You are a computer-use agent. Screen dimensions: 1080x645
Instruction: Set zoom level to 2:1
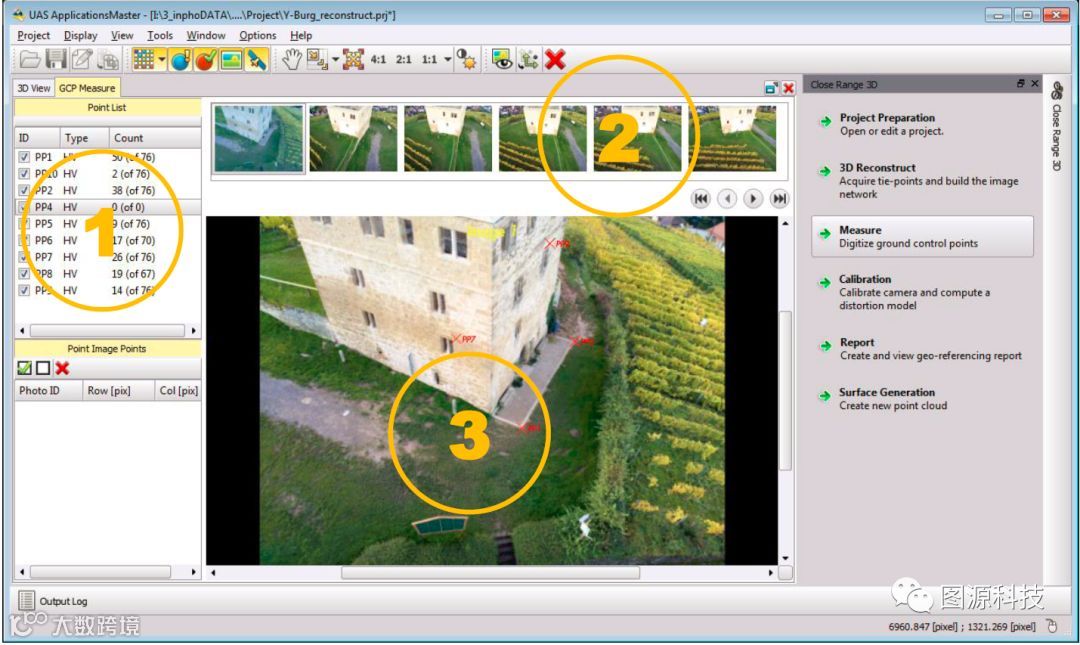(x=404, y=60)
